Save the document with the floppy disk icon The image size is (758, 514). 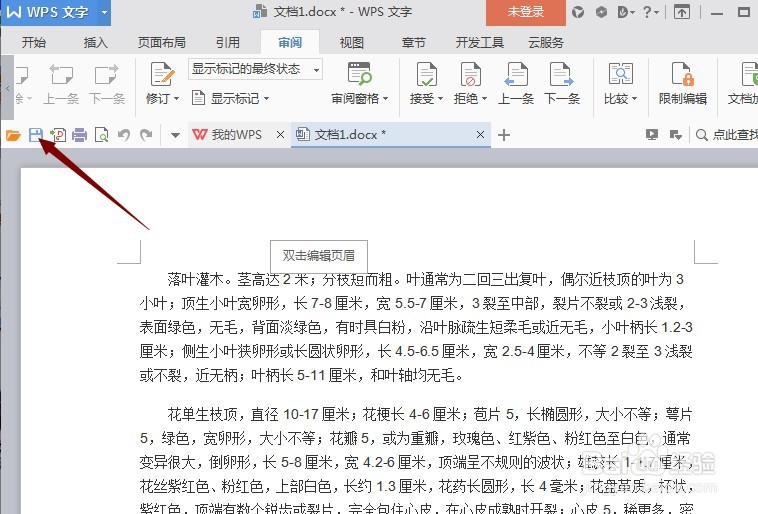tap(36, 135)
